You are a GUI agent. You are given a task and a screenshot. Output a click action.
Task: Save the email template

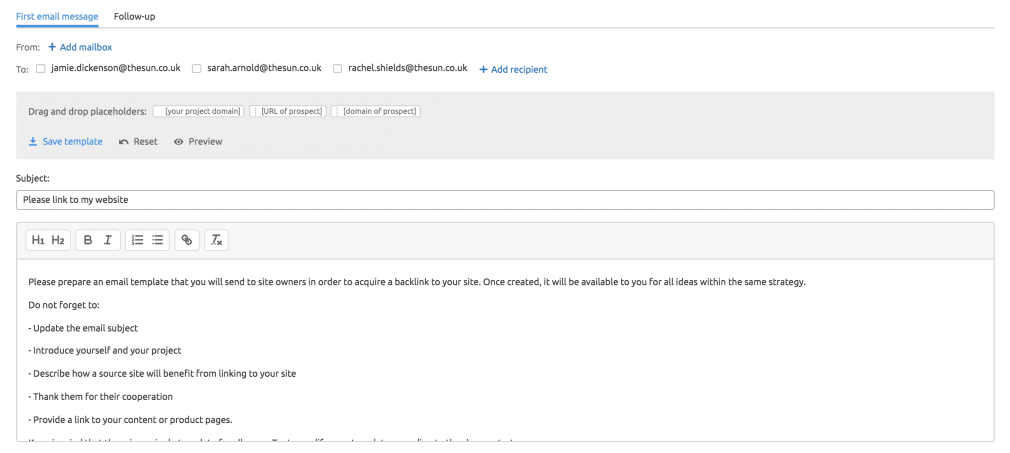click(x=65, y=141)
